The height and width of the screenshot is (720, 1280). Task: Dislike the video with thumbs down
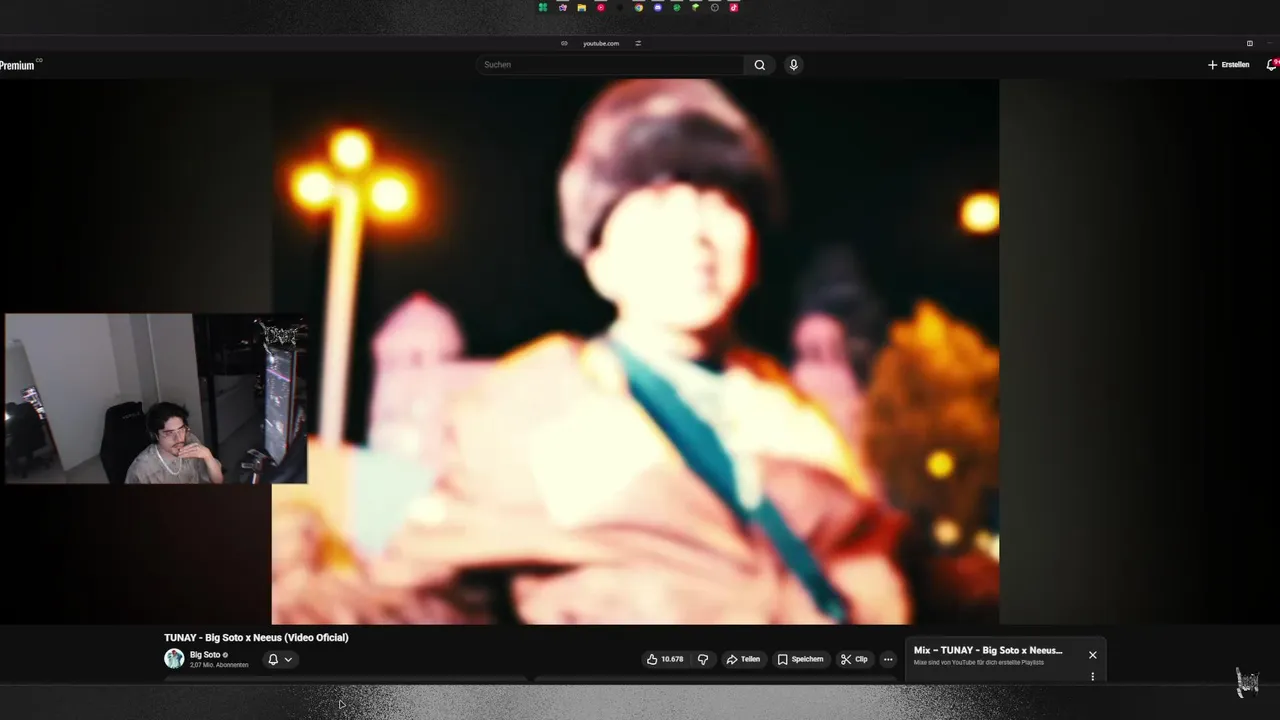pyautogui.click(x=702, y=659)
